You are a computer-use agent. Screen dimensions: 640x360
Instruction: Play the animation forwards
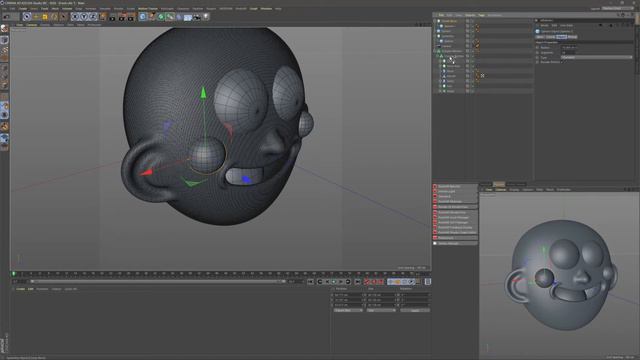341,282
